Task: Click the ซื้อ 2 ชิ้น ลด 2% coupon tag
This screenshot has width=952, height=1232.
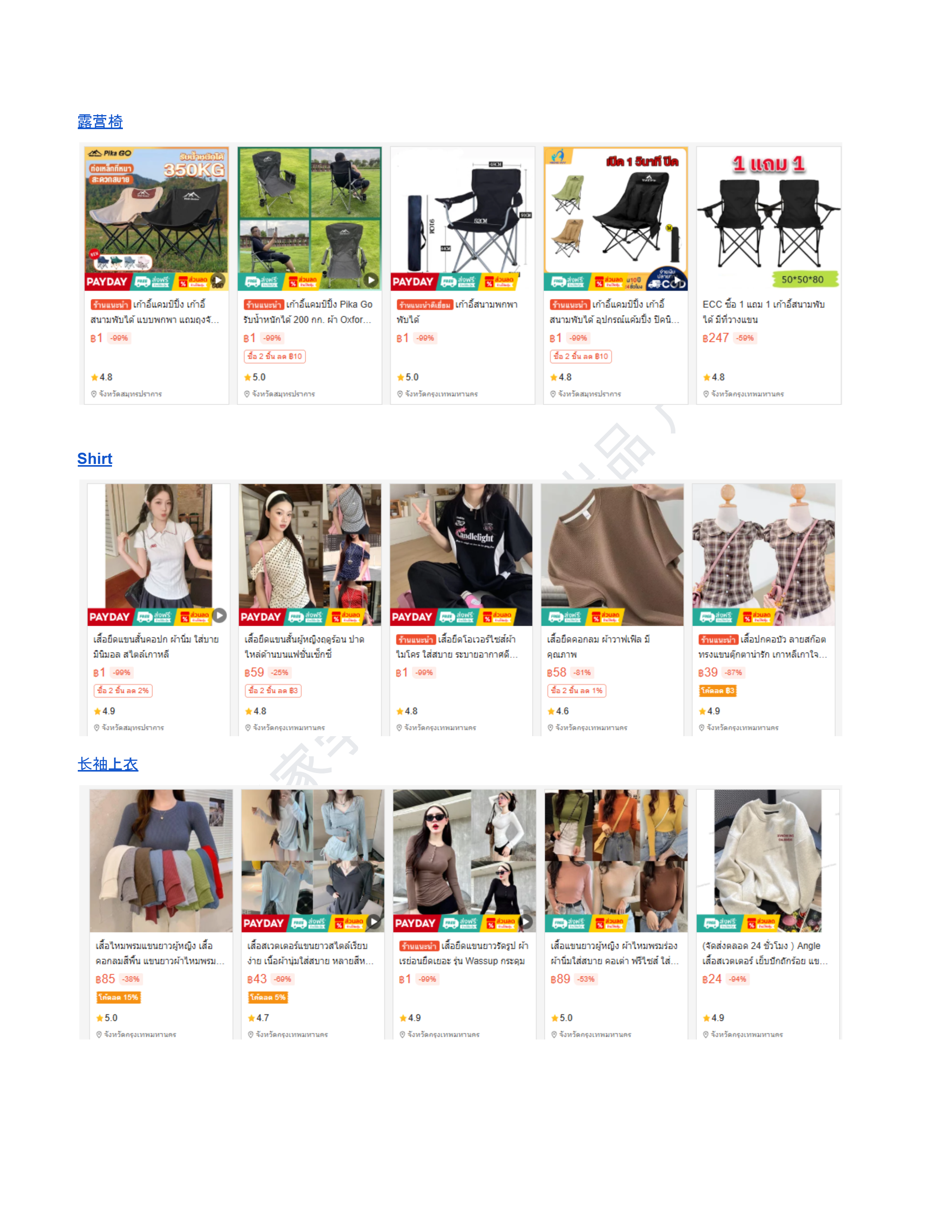Action: point(123,690)
